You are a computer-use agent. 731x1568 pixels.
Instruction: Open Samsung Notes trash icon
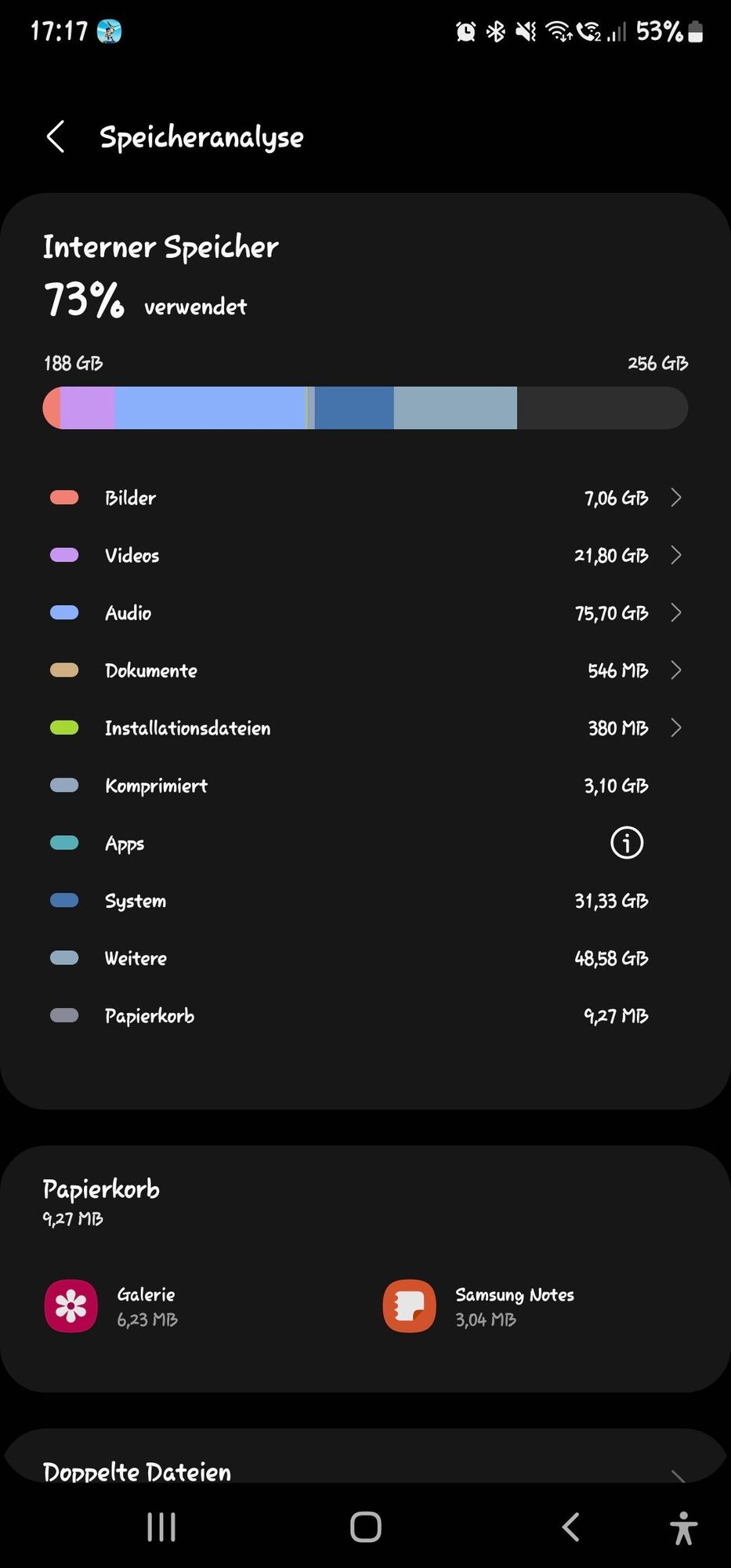click(409, 1306)
